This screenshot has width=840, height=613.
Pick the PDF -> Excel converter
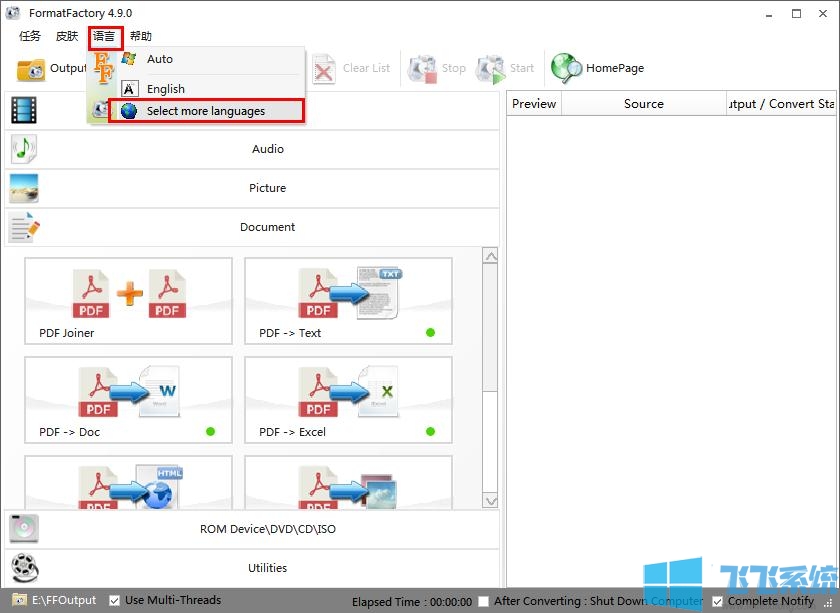(x=348, y=400)
